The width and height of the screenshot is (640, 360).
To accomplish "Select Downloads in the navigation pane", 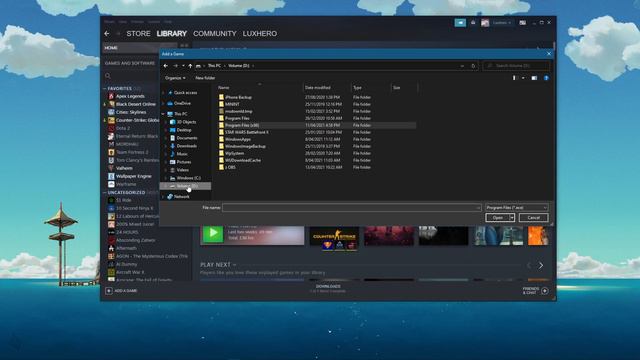I will click(x=187, y=146).
